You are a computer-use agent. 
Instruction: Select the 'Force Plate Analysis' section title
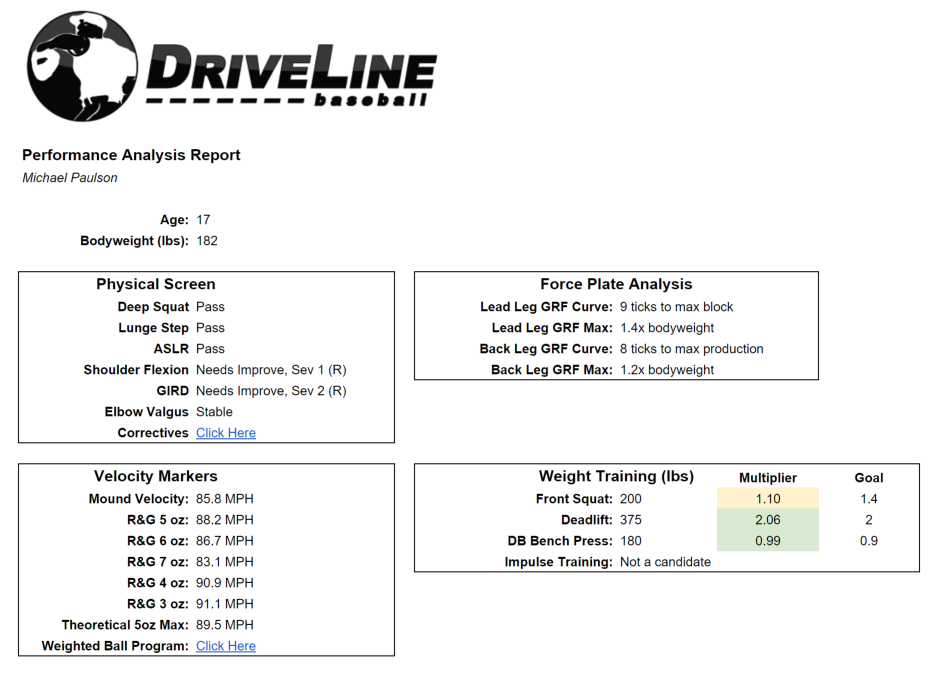(x=616, y=284)
